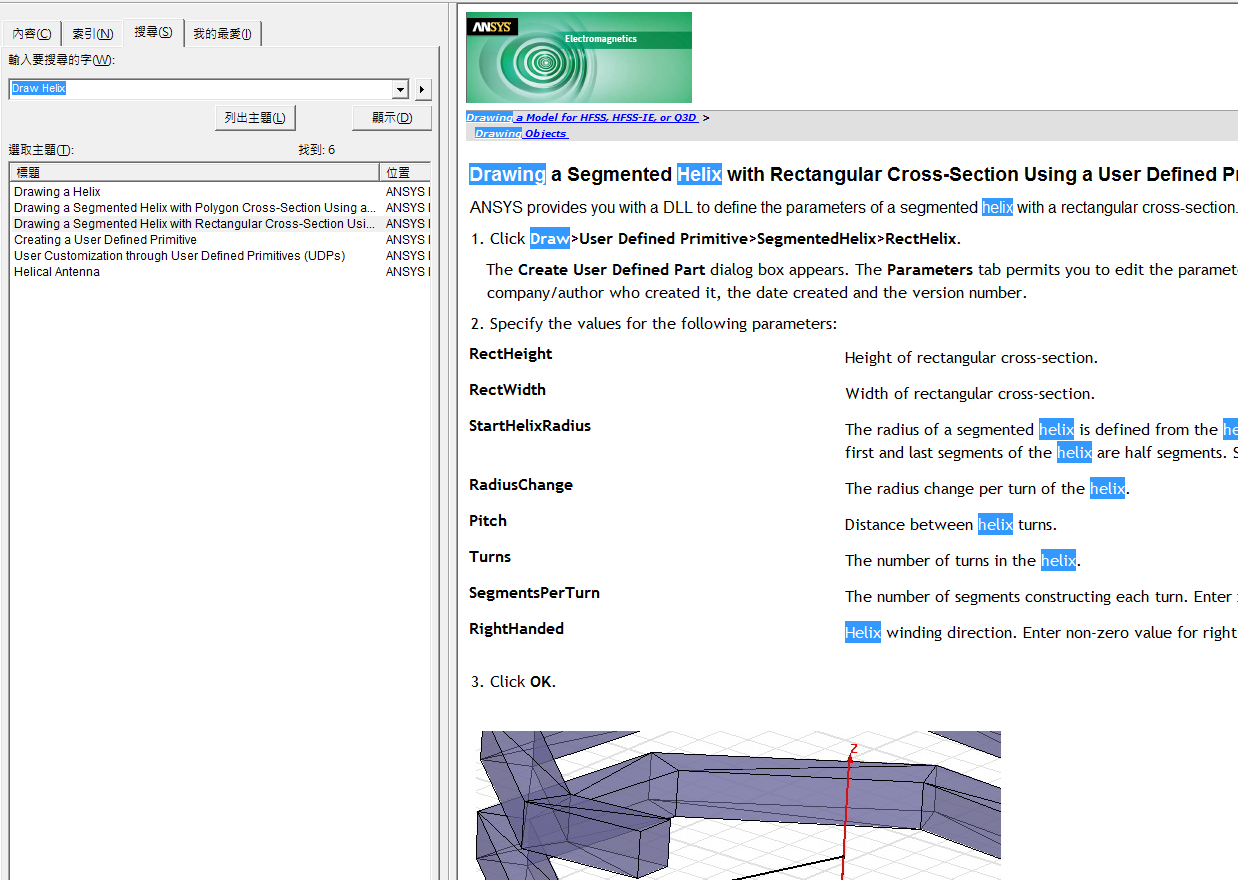Click the ANSYS Electromagnetics banner image
Viewport: 1238px width, 880px height.
(579, 57)
